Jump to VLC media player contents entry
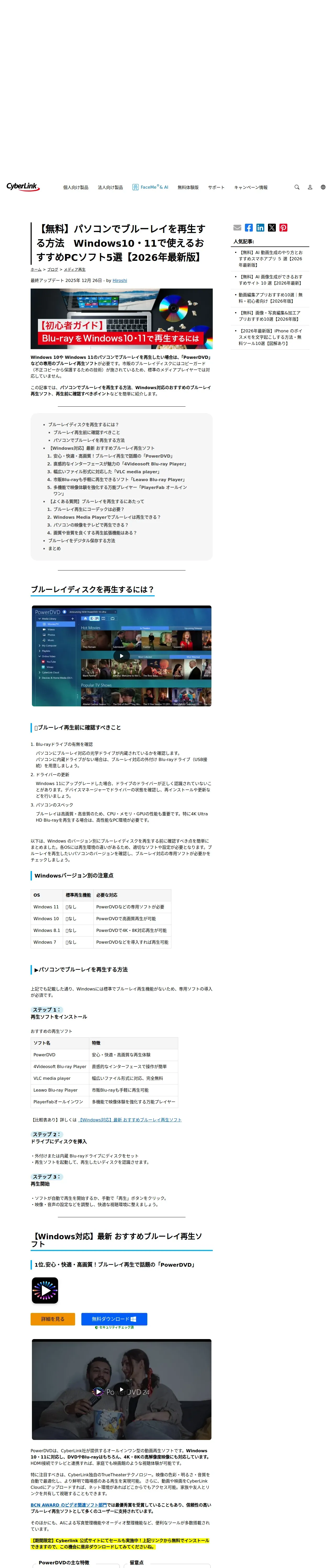 click(107, 472)
